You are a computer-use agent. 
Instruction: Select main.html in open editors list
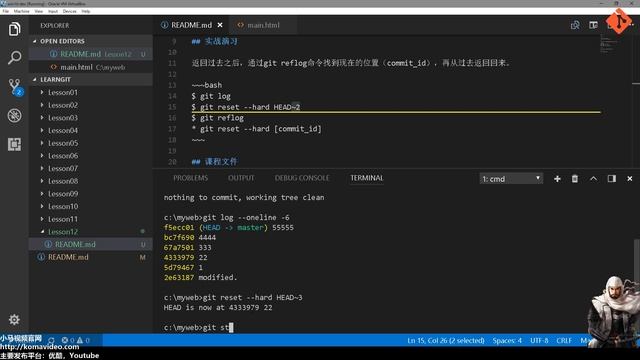pyautogui.click(x=91, y=67)
